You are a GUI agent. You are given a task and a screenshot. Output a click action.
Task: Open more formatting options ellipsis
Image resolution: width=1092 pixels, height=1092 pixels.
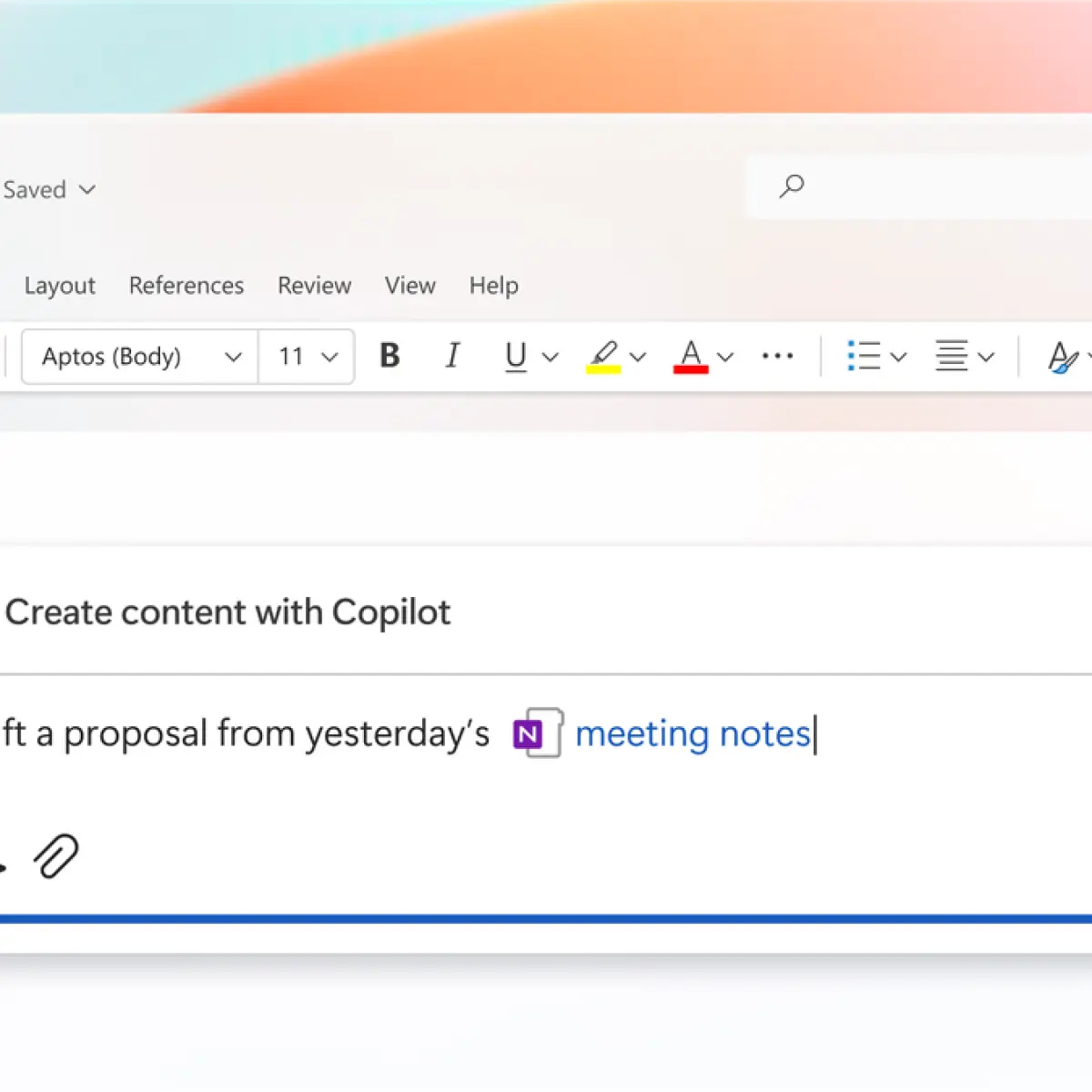coord(777,356)
